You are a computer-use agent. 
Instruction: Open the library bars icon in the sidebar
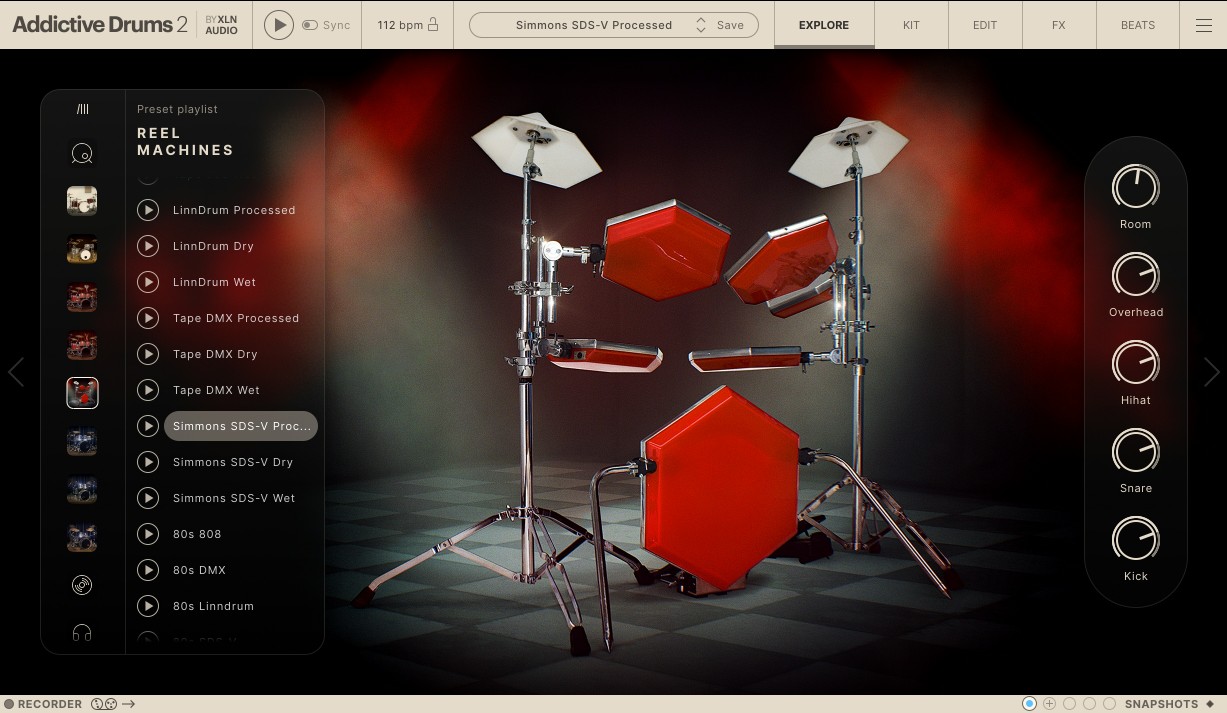point(82,109)
